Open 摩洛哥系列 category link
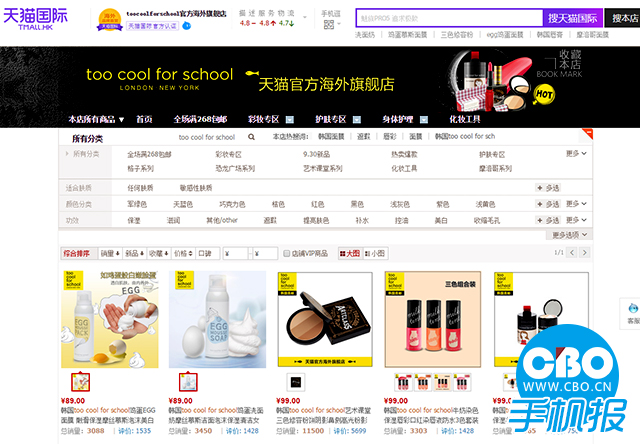Viewport: 640px width, 444px height. [496, 168]
